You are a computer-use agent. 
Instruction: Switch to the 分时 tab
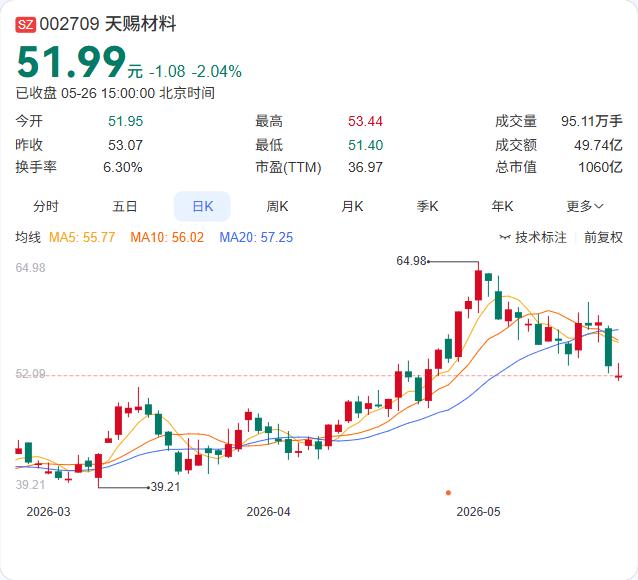click(46, 206)
